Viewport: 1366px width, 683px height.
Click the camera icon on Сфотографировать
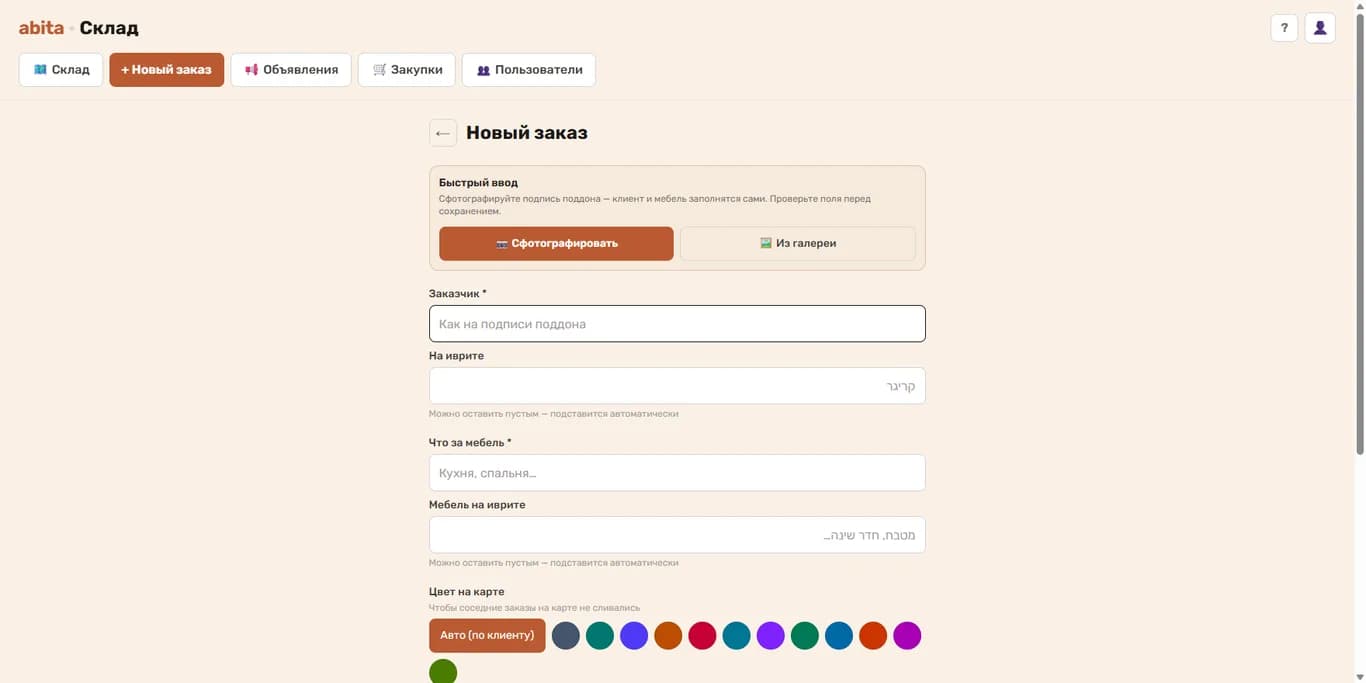pyautogui.click(x=502, y=243)
